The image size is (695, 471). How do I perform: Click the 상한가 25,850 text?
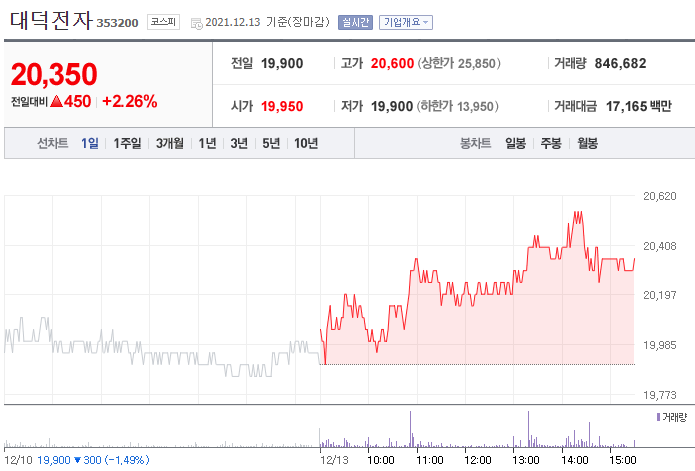click(x=459, y=63)
